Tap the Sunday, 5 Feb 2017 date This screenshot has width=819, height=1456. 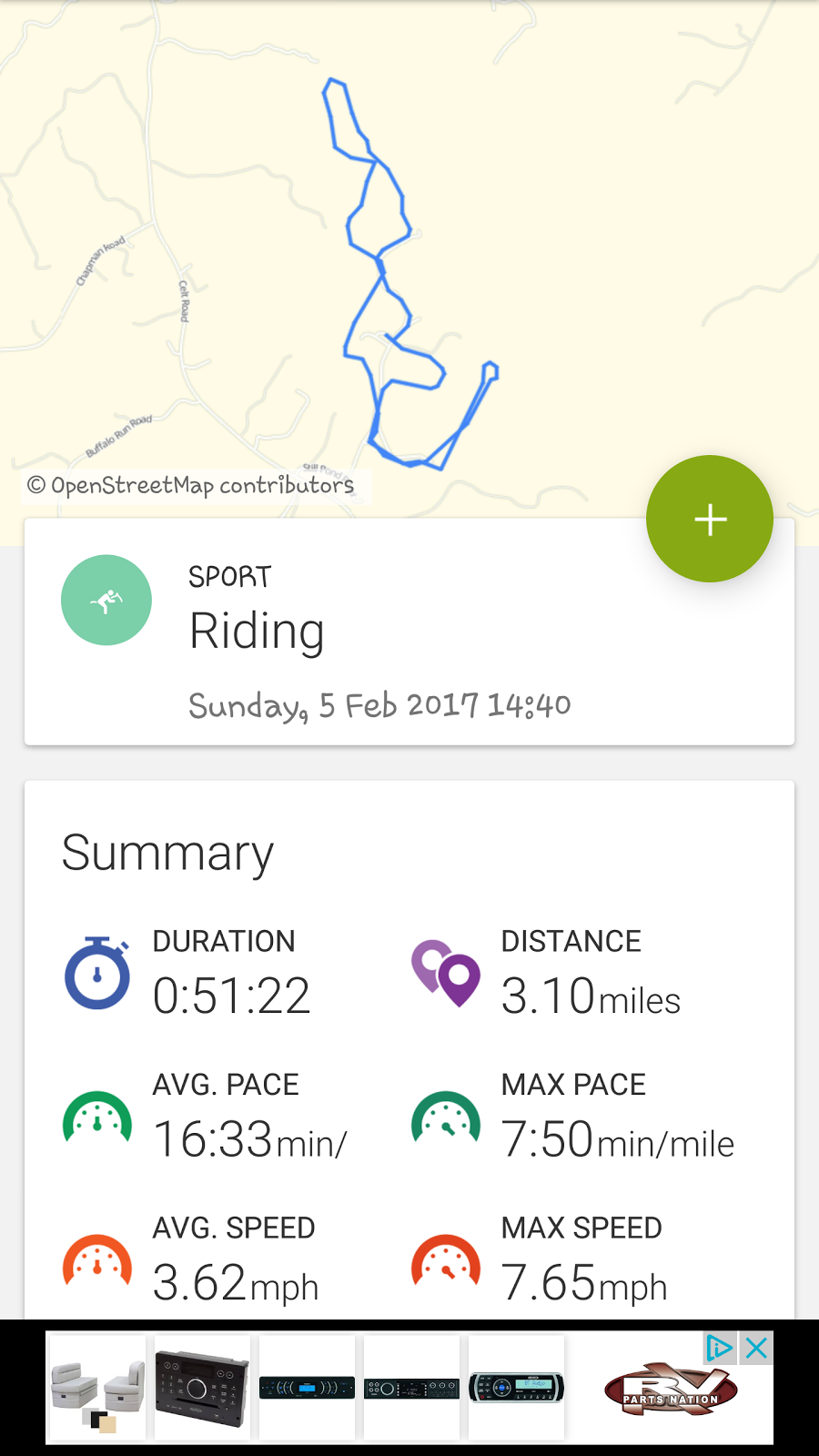379,705
